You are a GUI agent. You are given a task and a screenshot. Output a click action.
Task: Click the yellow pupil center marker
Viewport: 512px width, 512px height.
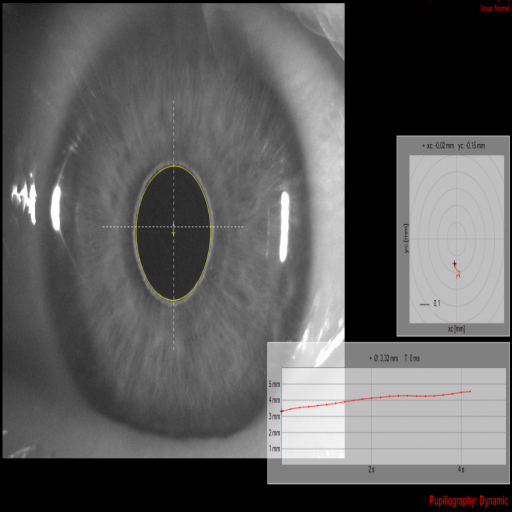[173, 233]
